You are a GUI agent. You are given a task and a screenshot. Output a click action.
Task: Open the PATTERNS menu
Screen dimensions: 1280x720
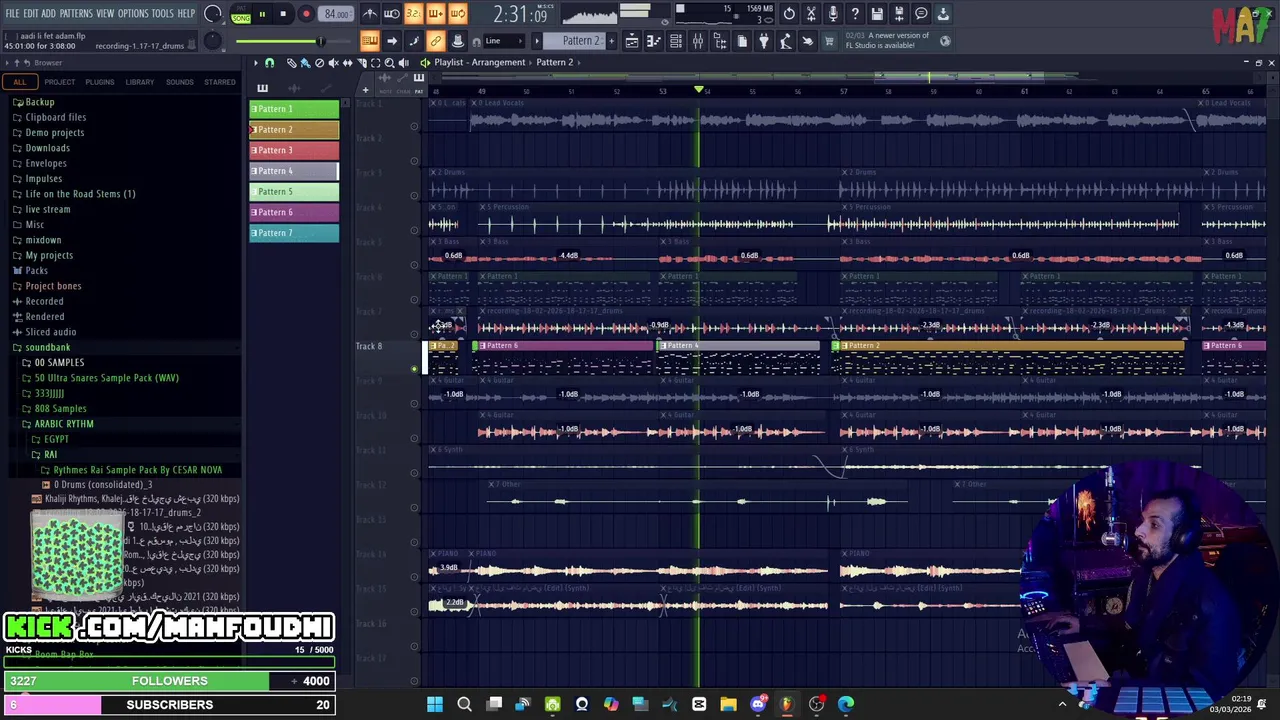tap(76, 14)
